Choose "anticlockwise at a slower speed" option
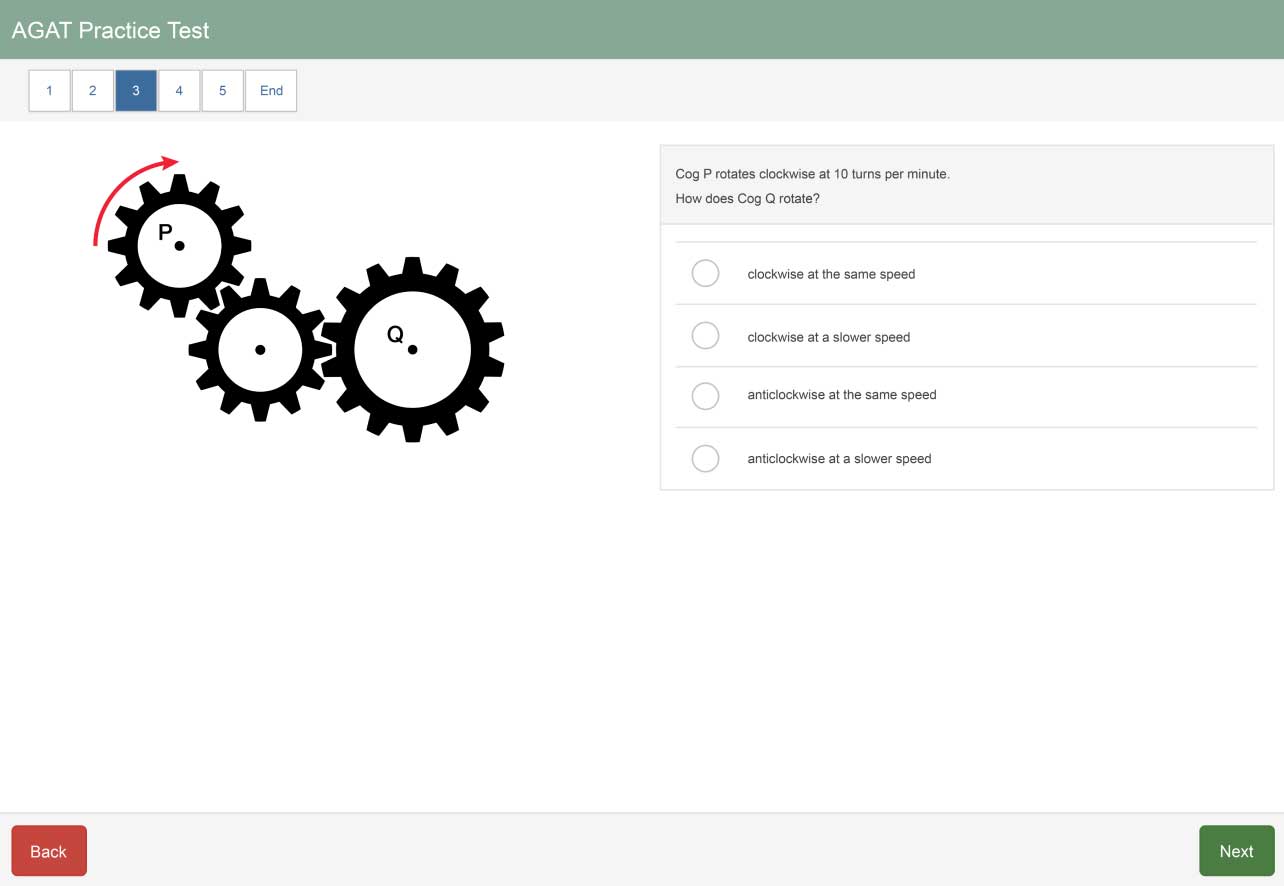This screenshot has height=886, width=1284. point(705,458)
